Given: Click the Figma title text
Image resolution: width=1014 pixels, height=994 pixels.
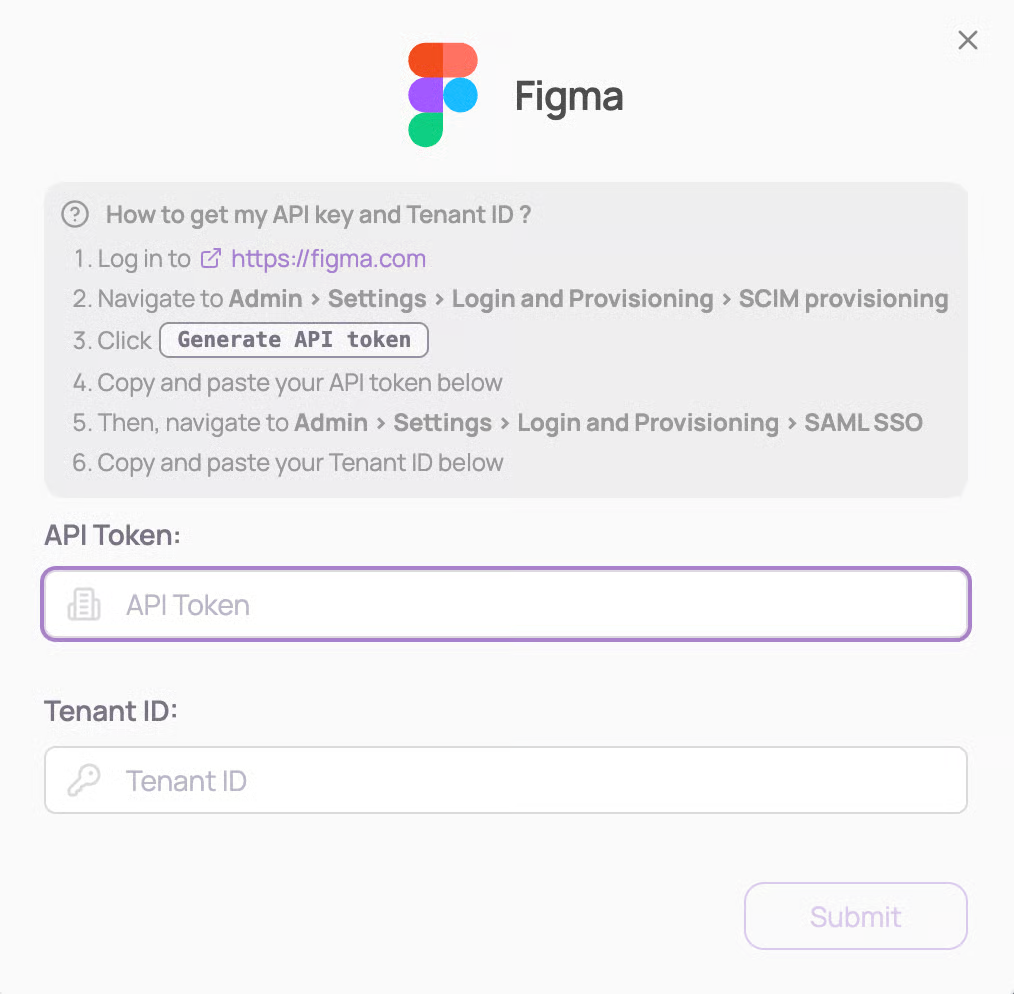Looking at the screenshot, I should [569, 96].
